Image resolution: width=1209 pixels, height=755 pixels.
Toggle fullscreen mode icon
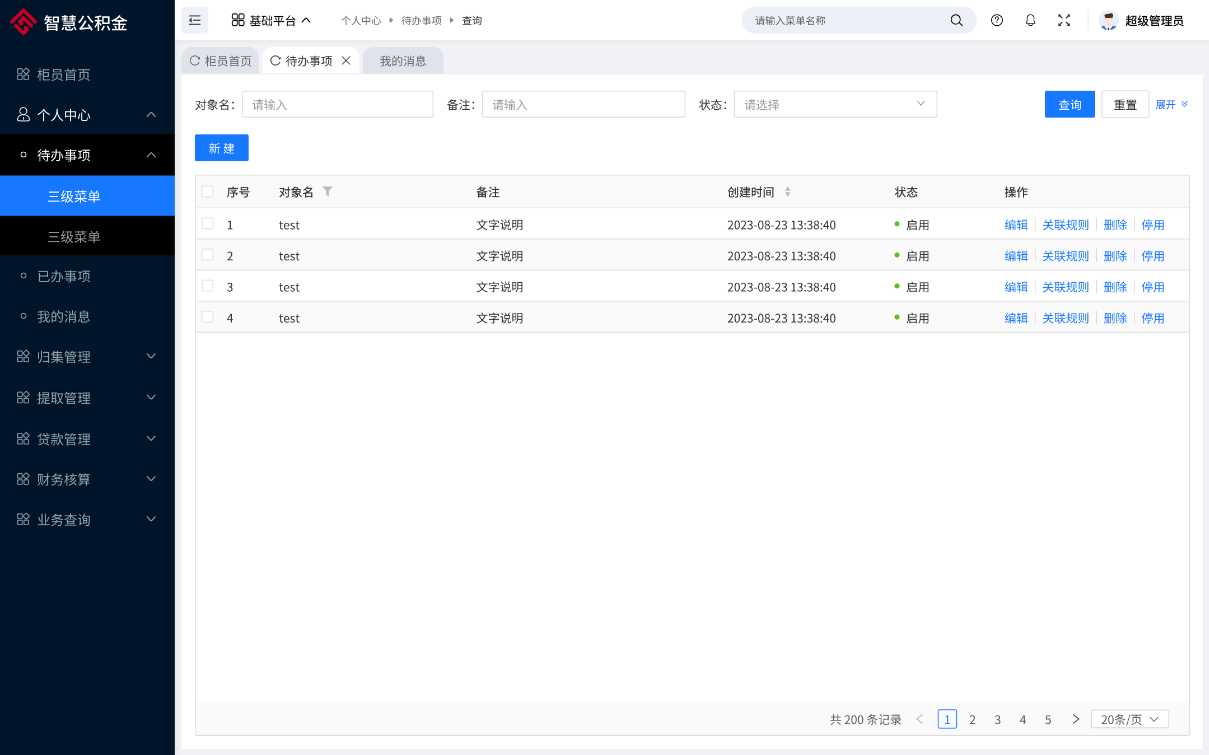pyautogui.click(x=1064, y=20)
